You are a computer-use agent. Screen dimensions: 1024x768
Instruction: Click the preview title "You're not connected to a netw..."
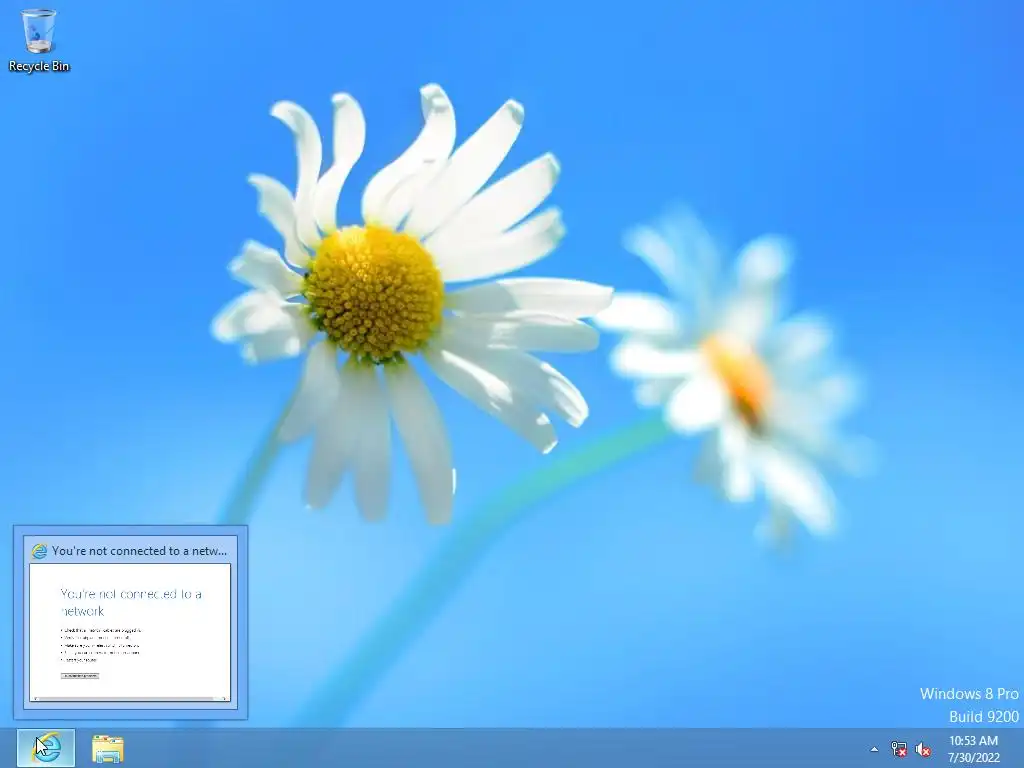click(x=139, y=551)
